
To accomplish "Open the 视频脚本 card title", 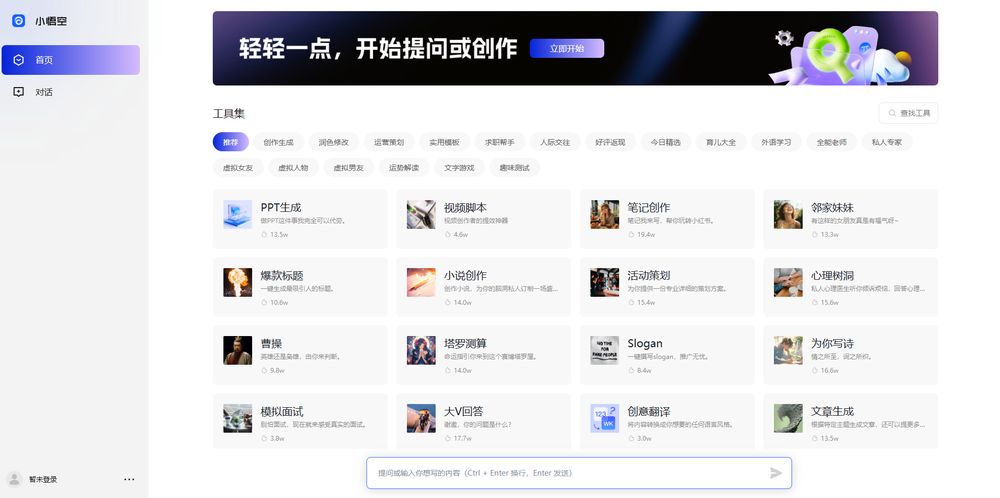I will click(x=466, y=208).
